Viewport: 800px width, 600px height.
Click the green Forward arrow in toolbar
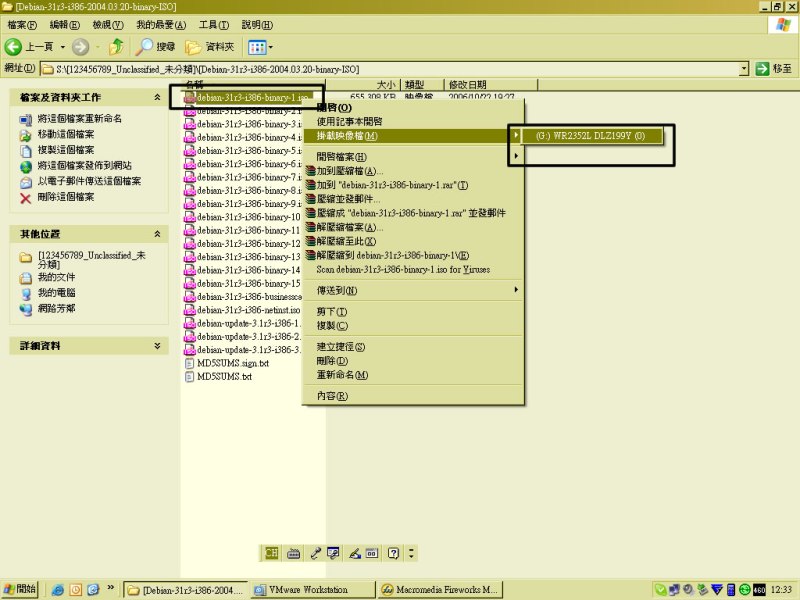(x=80, y=47)
